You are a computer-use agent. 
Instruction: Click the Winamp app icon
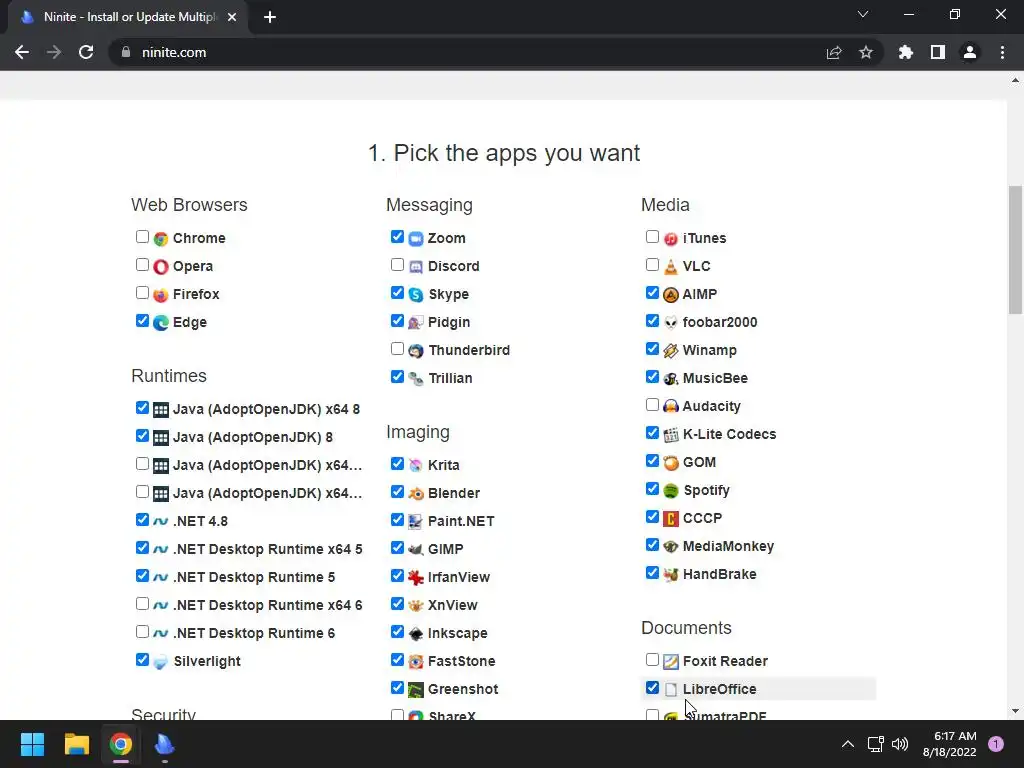tap(671, 351)
